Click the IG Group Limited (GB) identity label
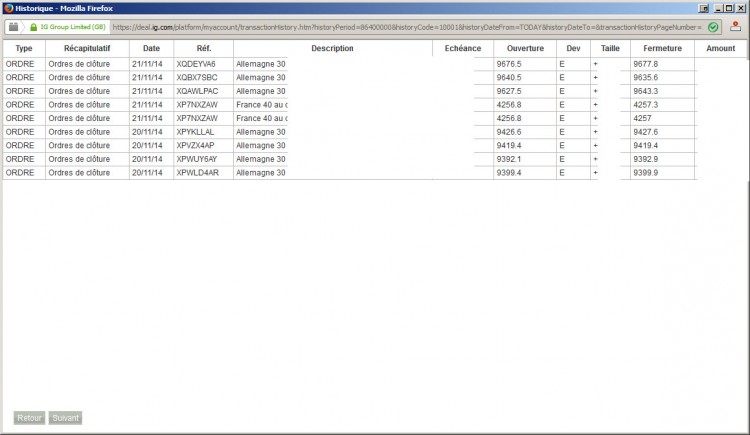 pos(73,27)
